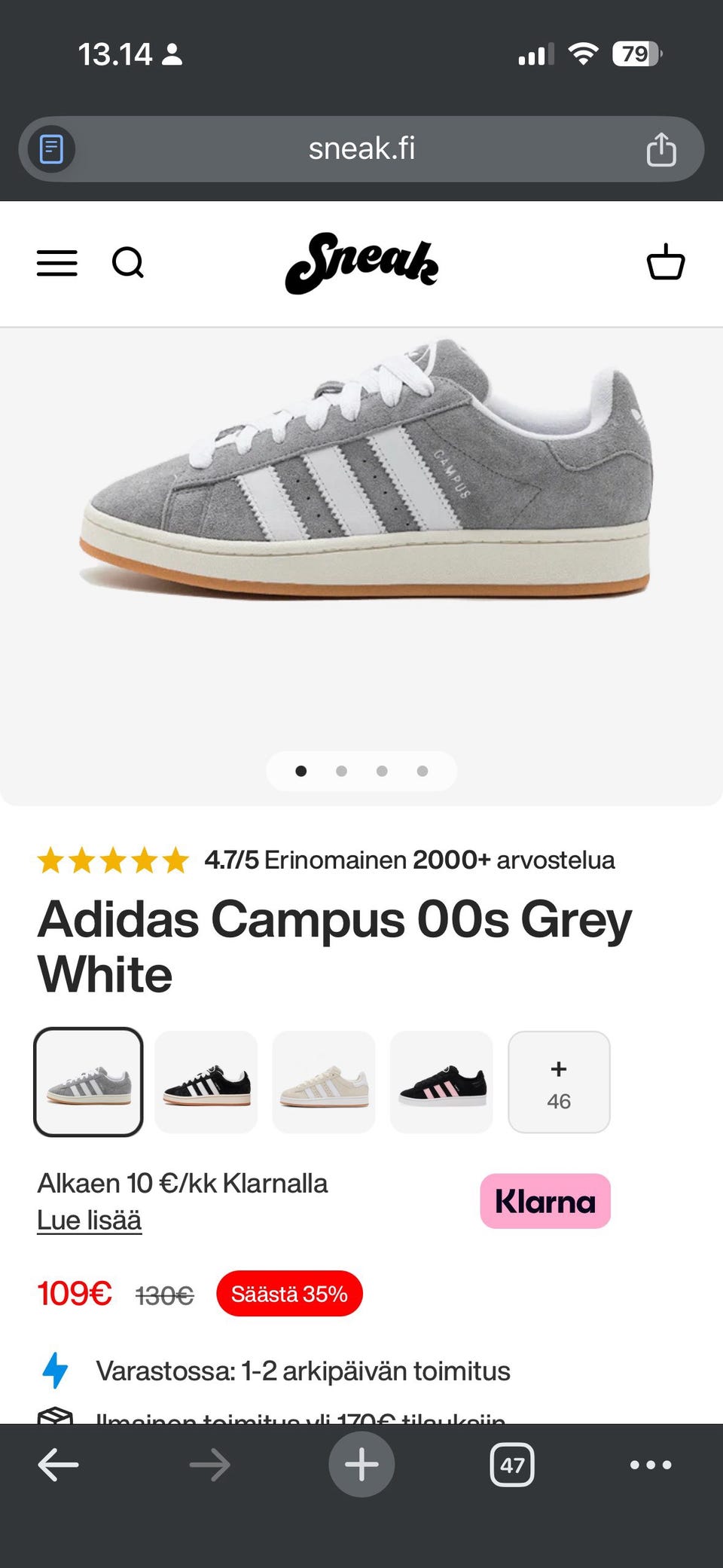
Task: Tap the share icon in address bar
Action: click(x=661, y=149)
